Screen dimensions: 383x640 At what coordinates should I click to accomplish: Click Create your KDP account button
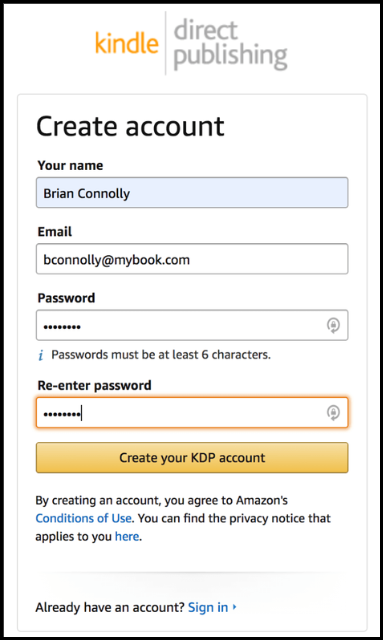tap(192, 458)
